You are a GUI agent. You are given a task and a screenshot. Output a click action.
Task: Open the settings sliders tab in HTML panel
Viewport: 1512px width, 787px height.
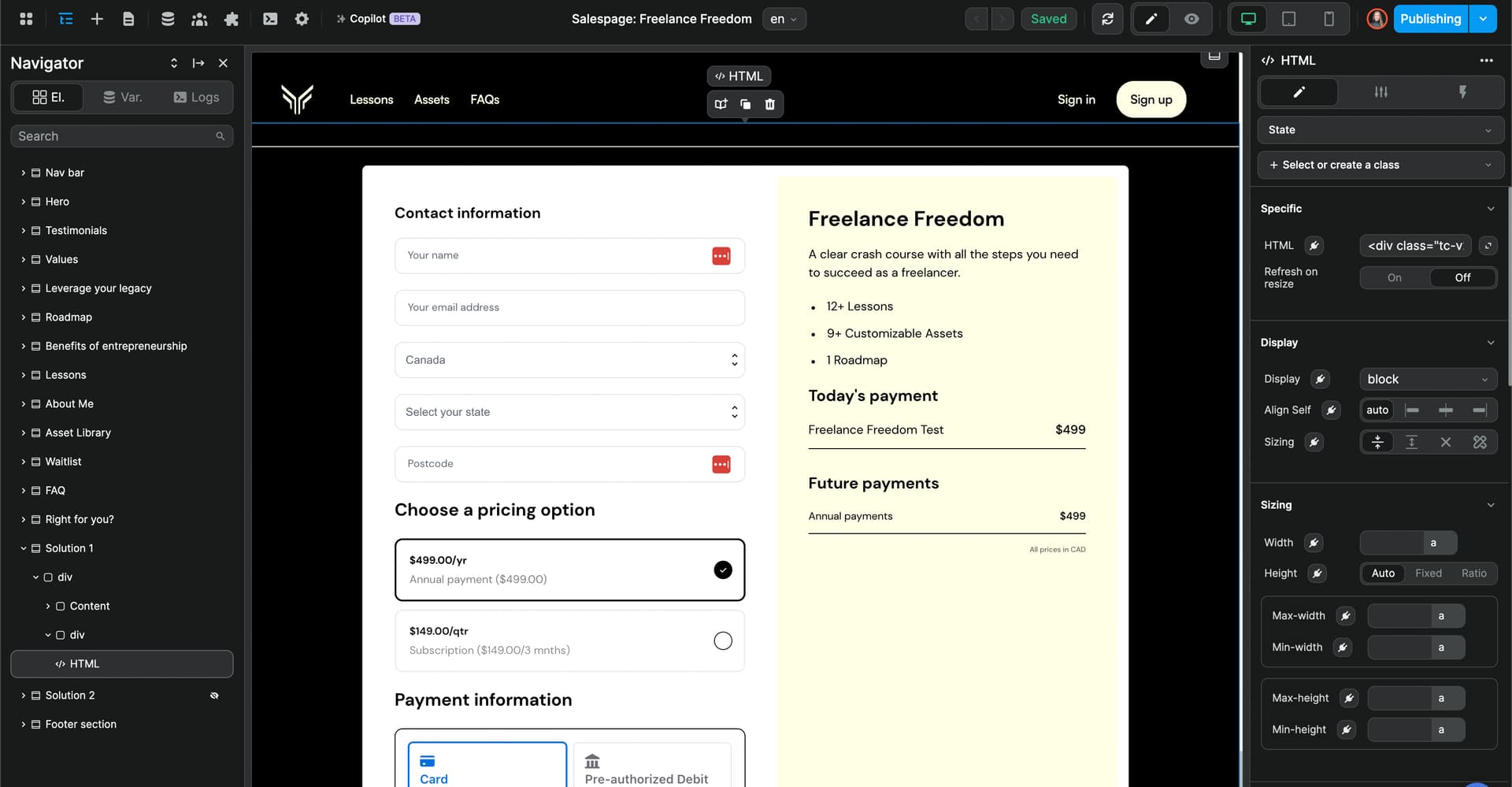pyautogui.click(x=1380, y=92)
